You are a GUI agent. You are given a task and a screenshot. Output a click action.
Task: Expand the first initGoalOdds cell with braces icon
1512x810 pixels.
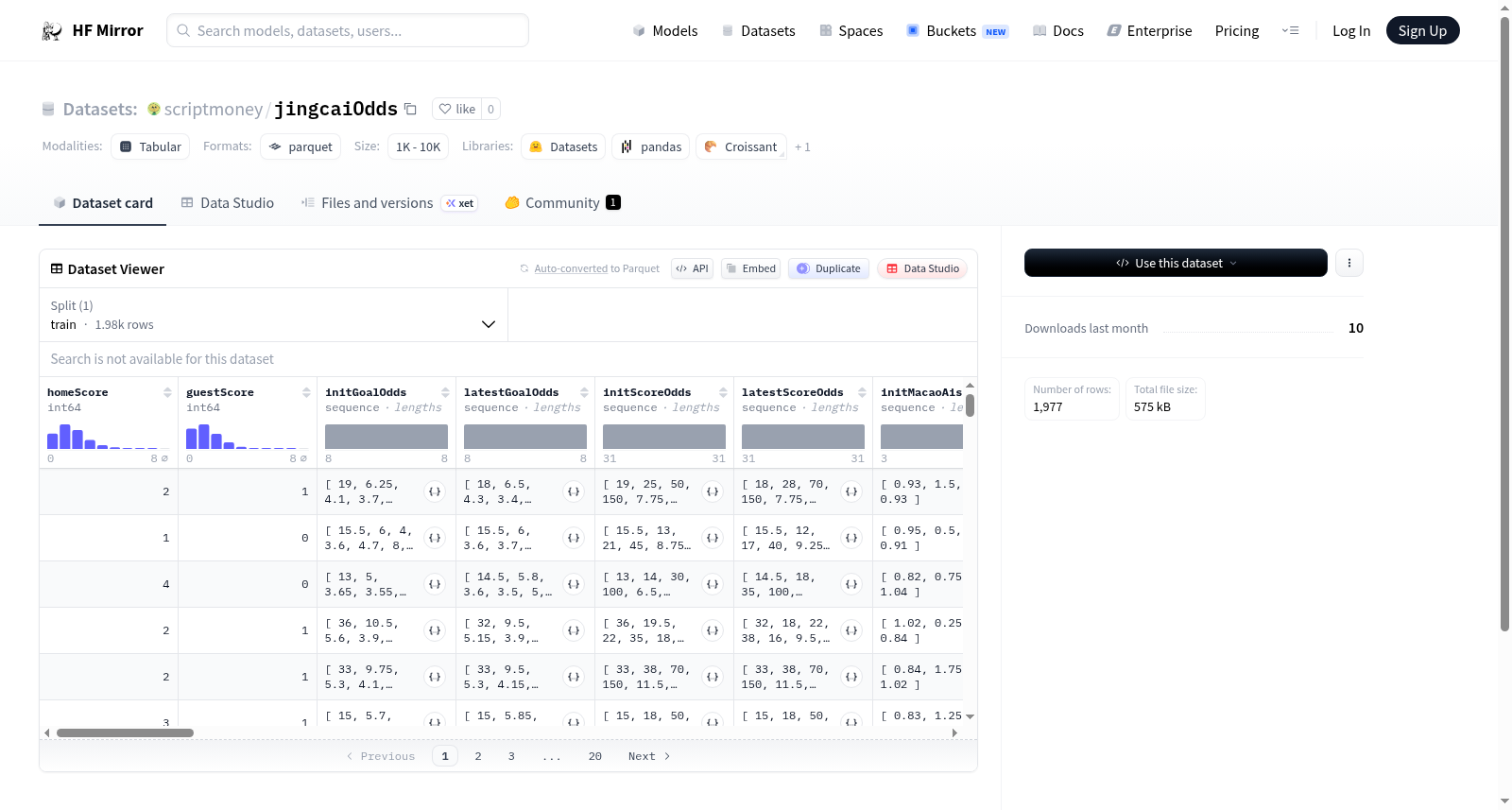pos(435,491)
